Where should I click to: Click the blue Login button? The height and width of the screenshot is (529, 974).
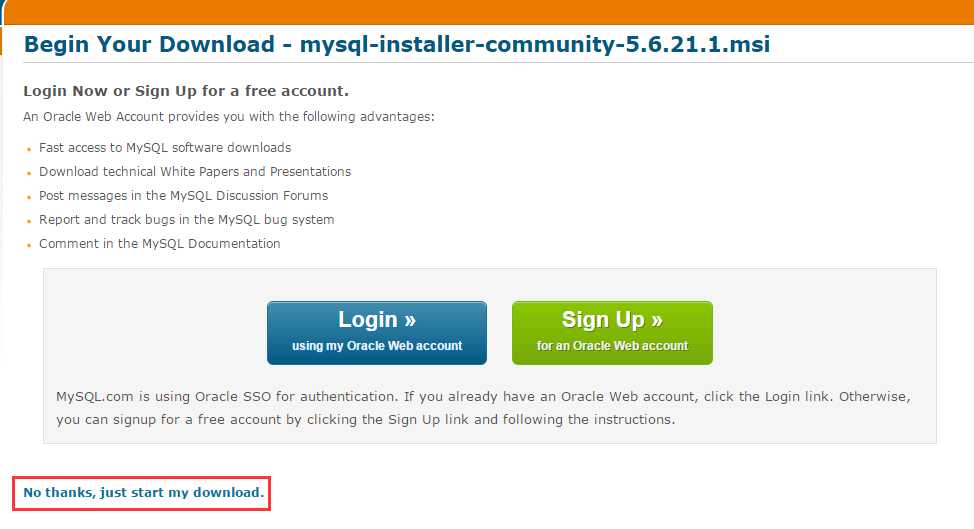[x=376, y=333]
